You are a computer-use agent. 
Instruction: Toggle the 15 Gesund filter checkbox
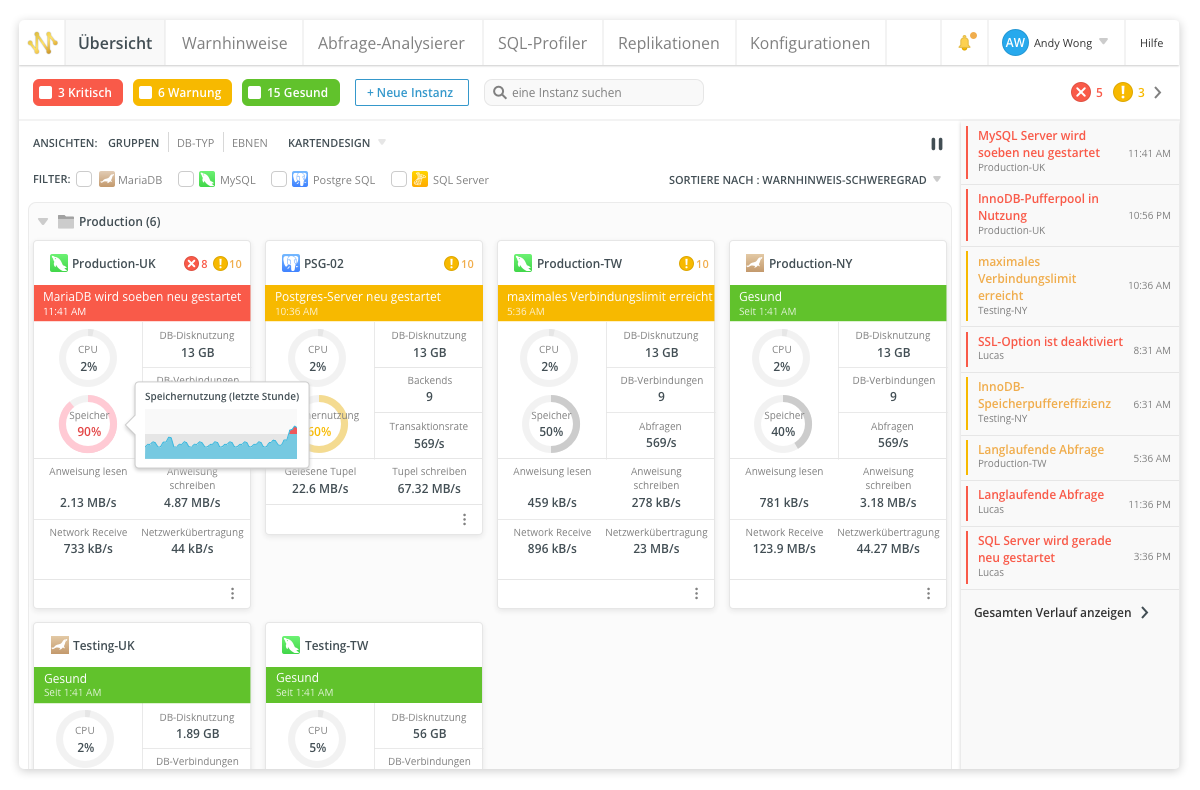tap(254, 92)
